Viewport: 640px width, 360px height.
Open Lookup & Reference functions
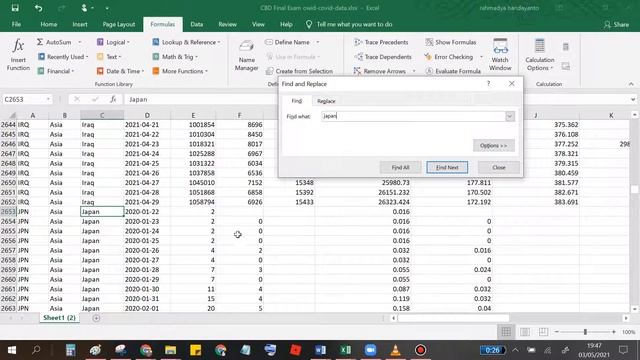click(x=186, y=42)
